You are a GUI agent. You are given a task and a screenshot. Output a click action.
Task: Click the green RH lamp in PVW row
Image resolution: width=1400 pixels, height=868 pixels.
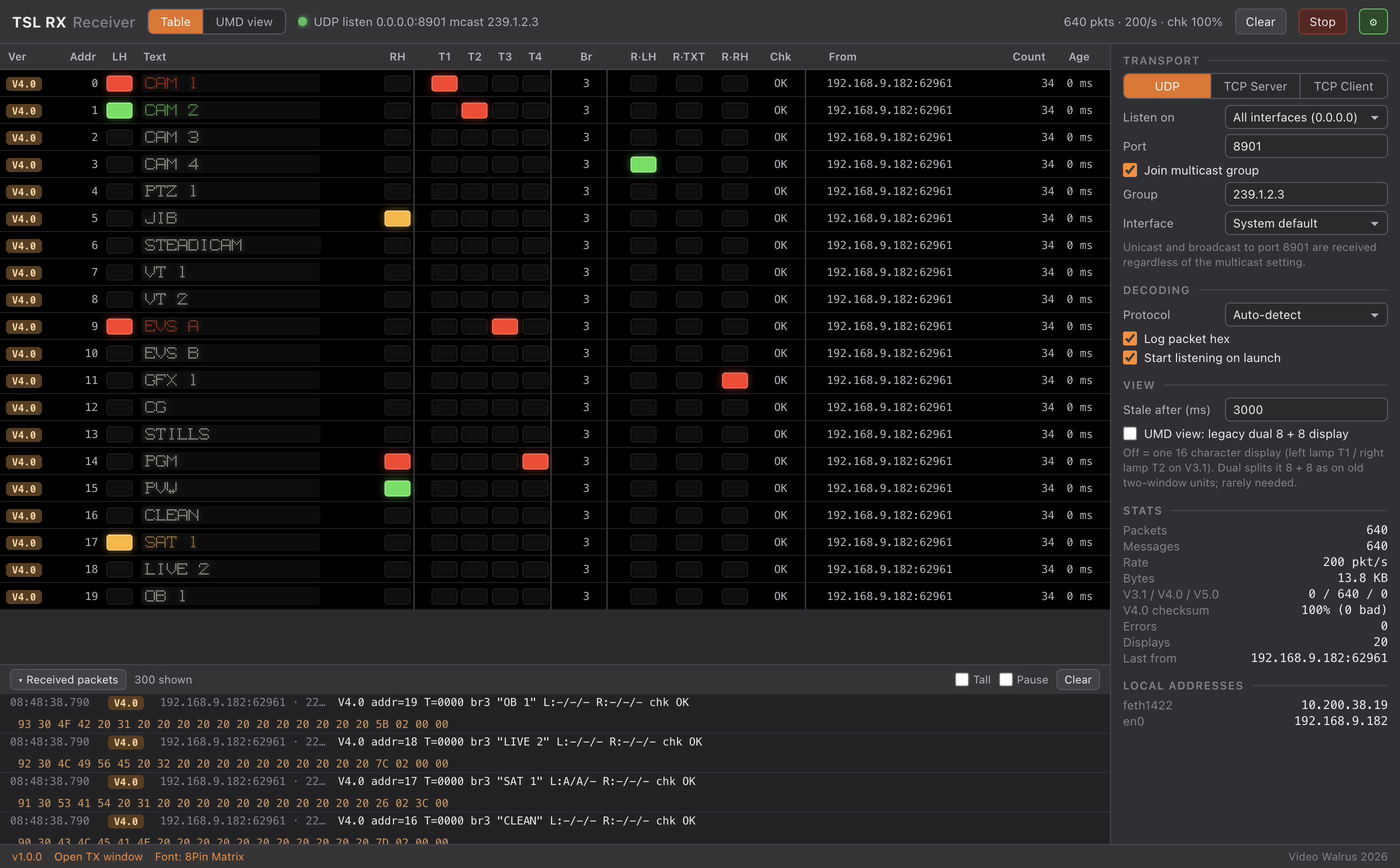(x=397, y=488)
